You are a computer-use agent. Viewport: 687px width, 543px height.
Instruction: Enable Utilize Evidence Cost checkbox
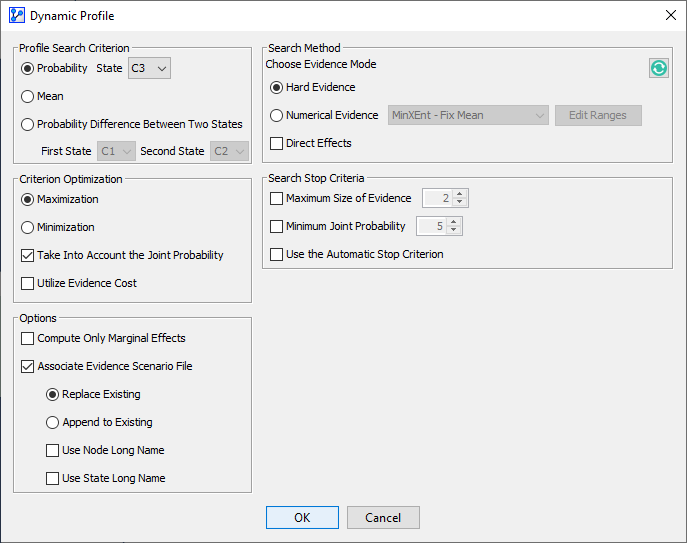[x=28, y=283]
